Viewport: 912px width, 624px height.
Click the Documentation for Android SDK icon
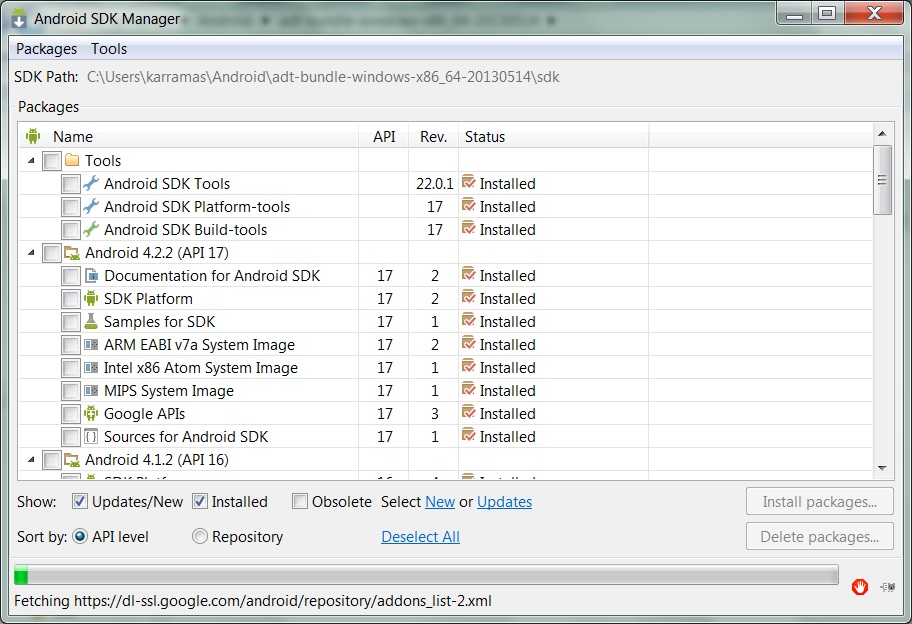click(x=91, y=276)
